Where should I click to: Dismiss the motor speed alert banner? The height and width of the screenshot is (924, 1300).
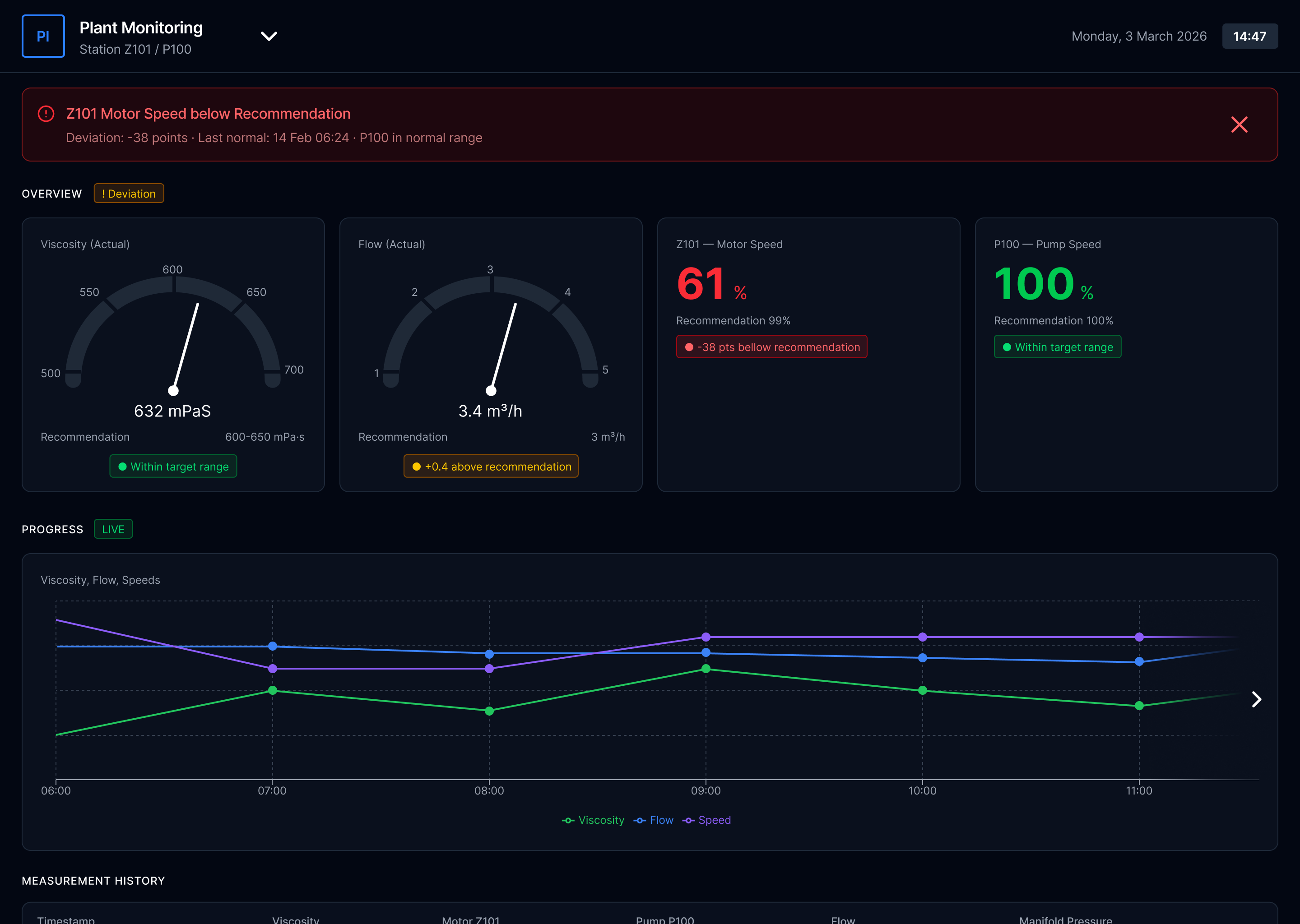click(1239, 125)
